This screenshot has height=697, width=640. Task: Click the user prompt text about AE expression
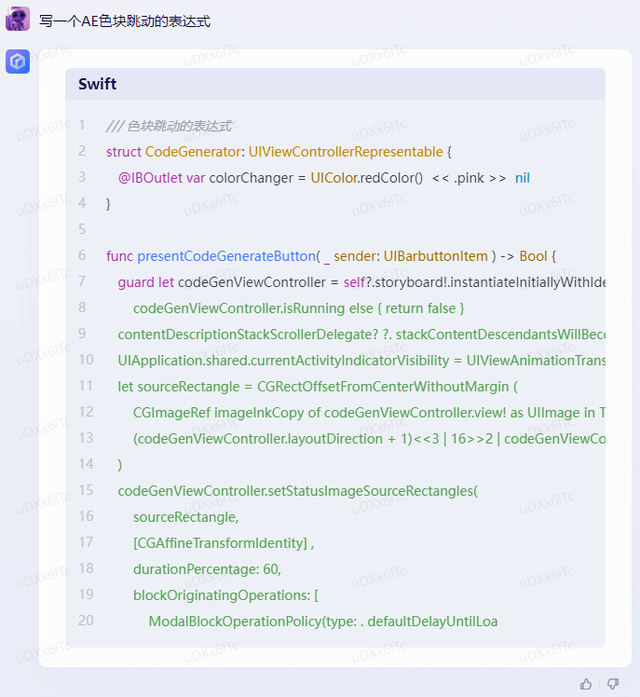coord(125,21)
